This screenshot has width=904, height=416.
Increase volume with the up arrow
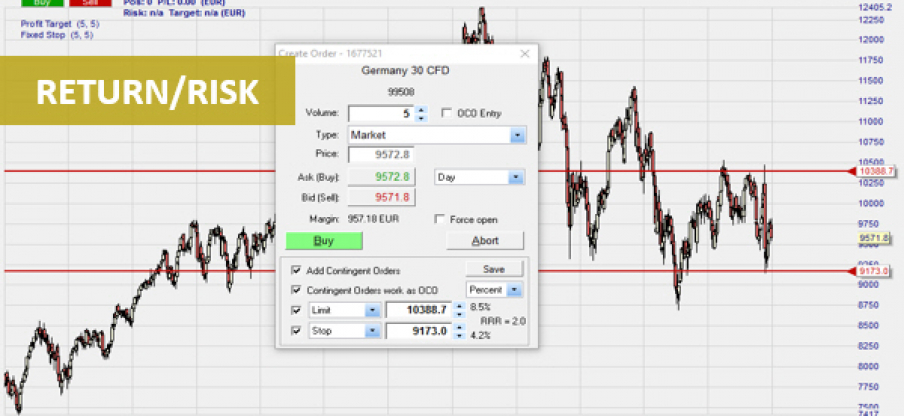(421, 109)
